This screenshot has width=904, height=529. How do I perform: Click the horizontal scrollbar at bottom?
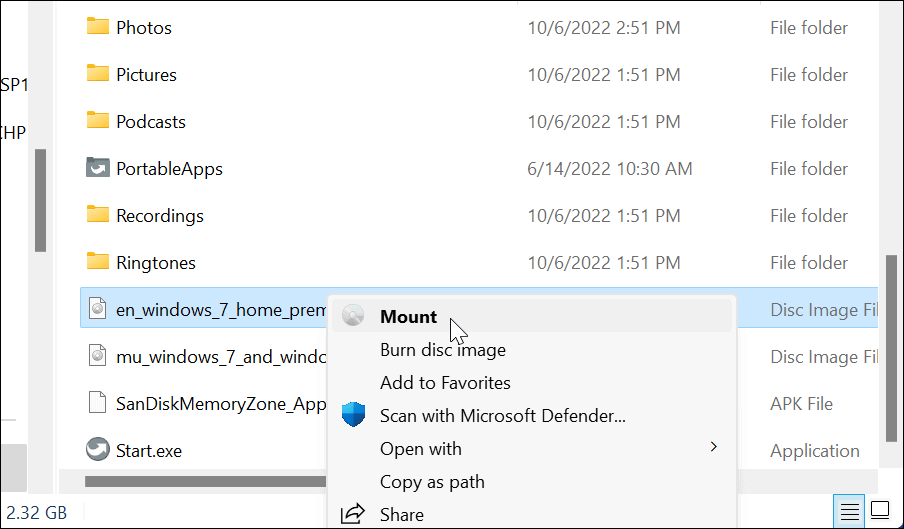[200, 481]
